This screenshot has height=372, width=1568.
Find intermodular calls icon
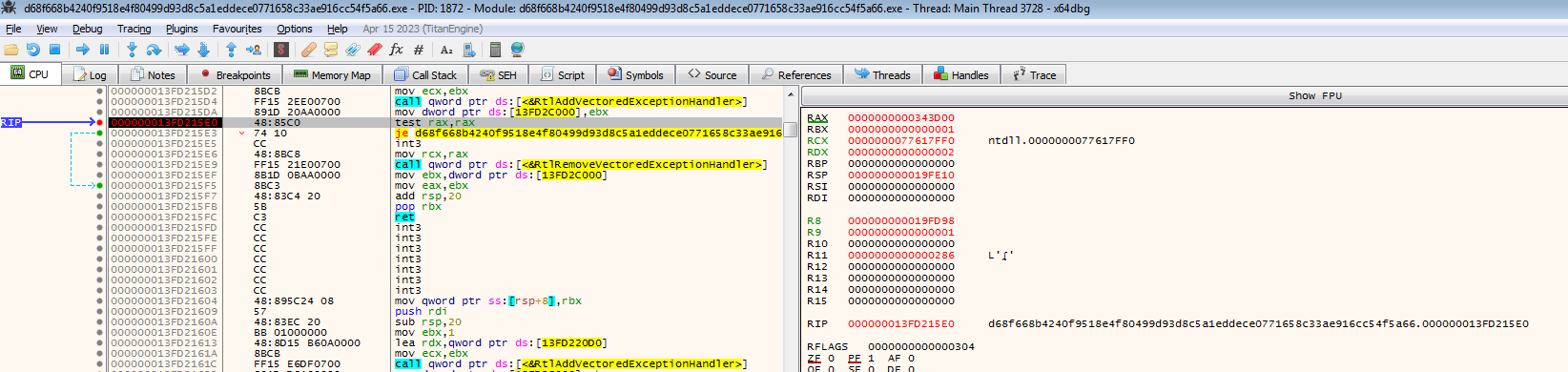tap(469, 50)
